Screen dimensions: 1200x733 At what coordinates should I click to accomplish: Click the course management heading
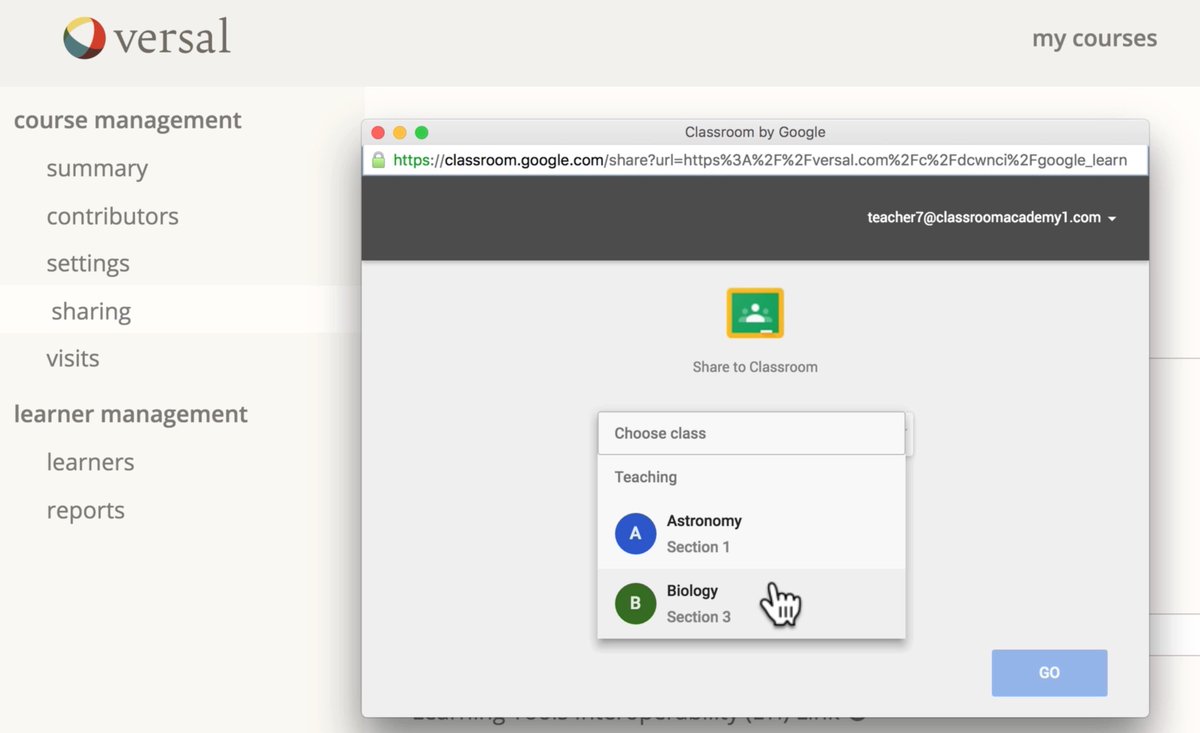(128, 120)
